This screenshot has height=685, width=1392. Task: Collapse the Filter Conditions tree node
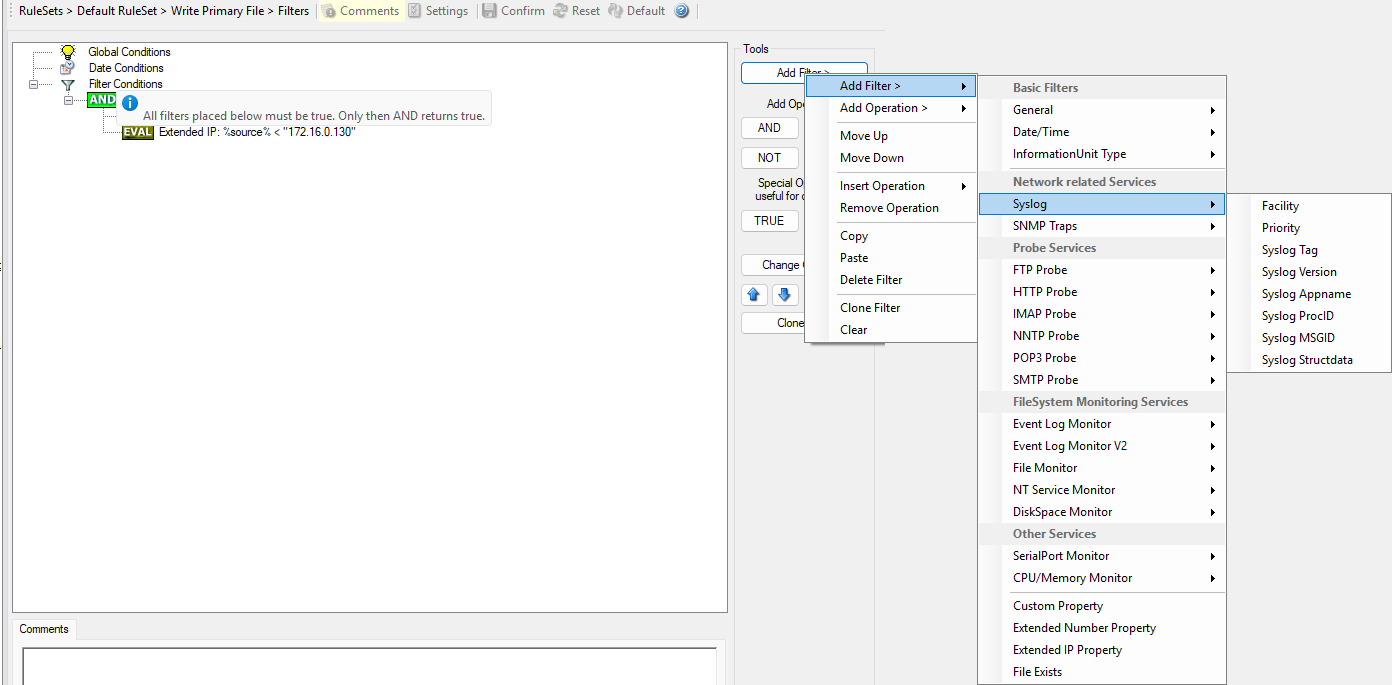click(33, 84)
